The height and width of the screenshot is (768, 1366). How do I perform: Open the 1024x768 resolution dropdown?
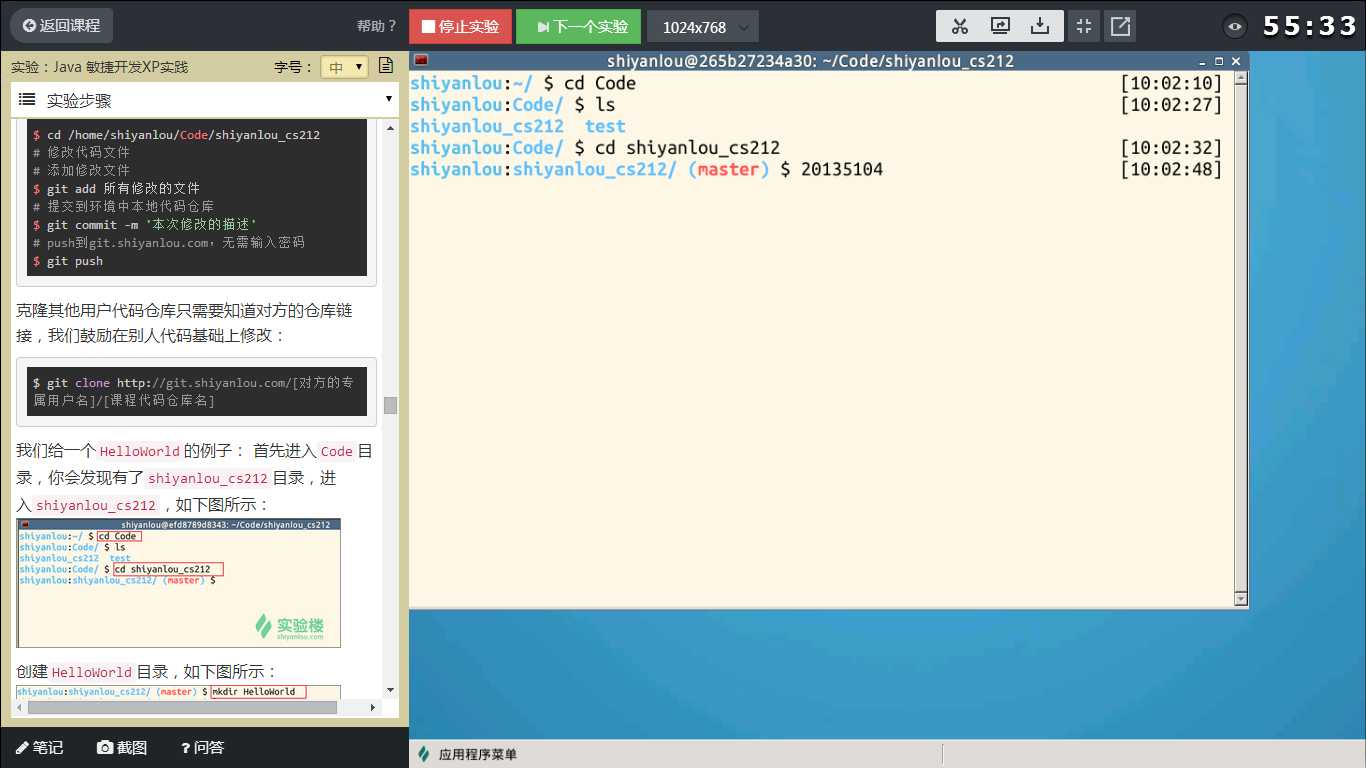click(703, 26)
